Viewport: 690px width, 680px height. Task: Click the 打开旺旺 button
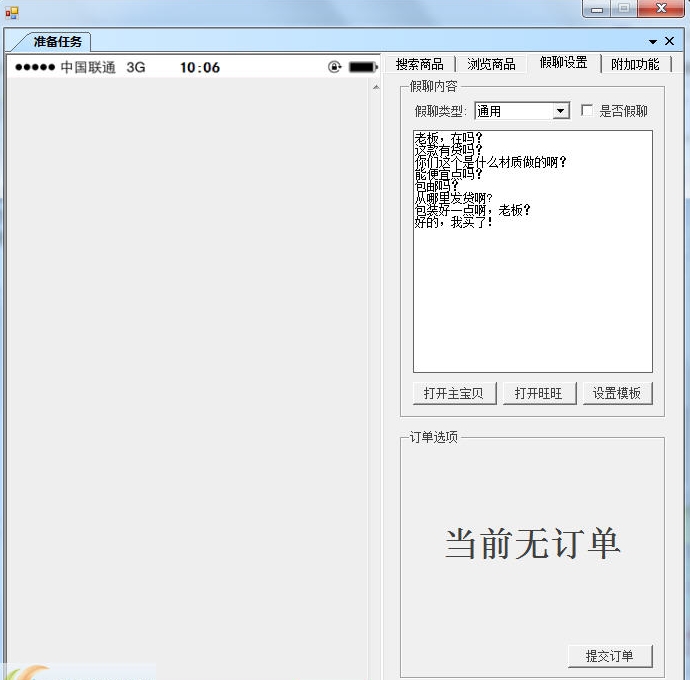pos(539,393)
